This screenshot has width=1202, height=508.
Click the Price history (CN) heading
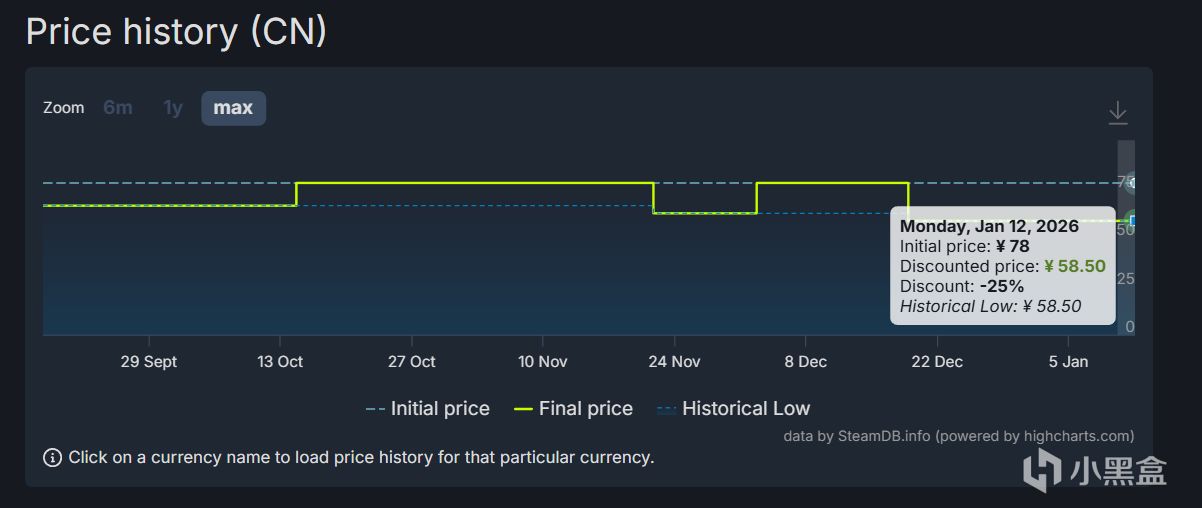click(176, 32)
